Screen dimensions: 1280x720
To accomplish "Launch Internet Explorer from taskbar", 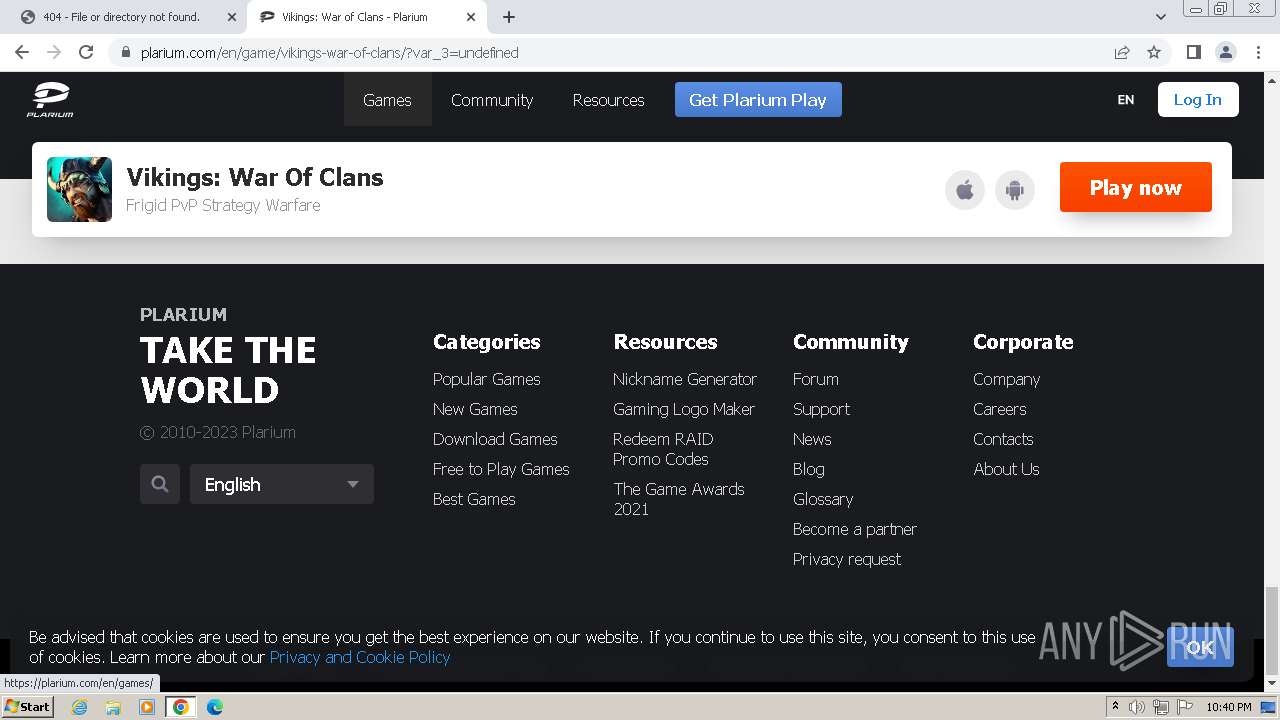I will pos(79,707).
